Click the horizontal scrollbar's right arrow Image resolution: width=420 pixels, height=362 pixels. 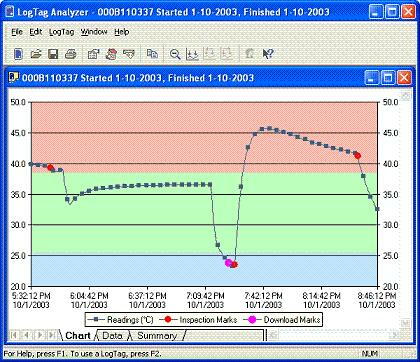(x=396, y=335)
